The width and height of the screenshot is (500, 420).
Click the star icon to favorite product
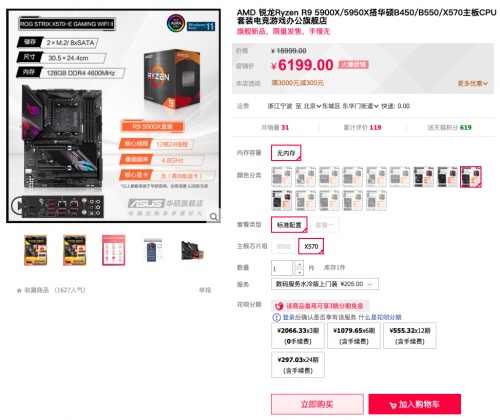(19, 290)
